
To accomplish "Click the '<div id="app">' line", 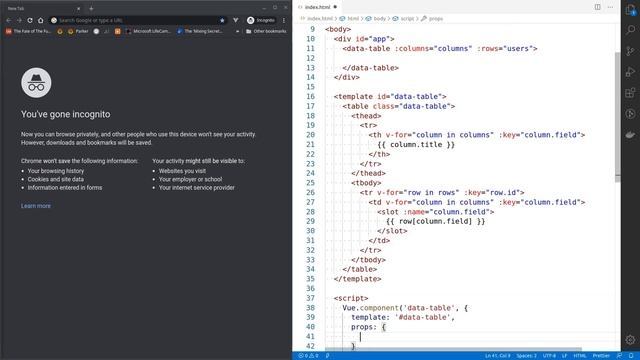I will click(364, 39).
